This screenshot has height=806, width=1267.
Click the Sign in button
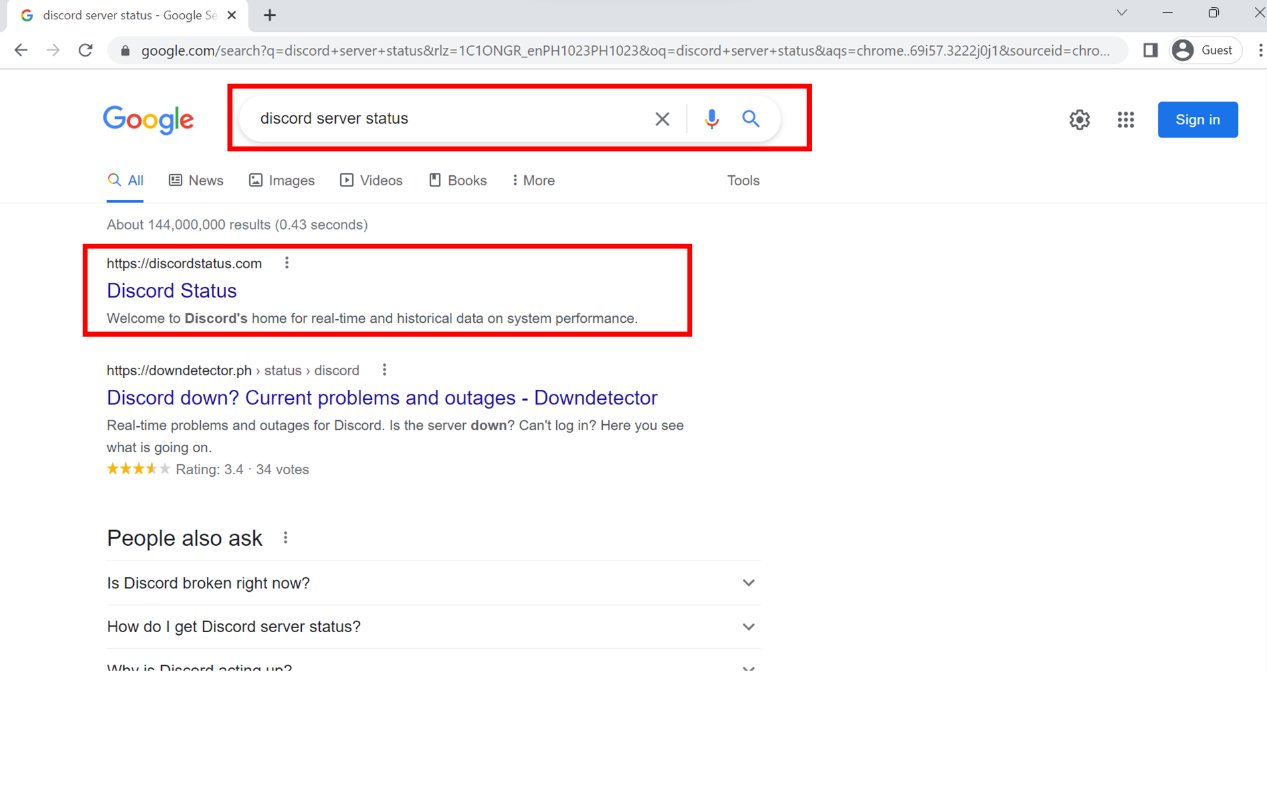click(x=1198, y=120)
